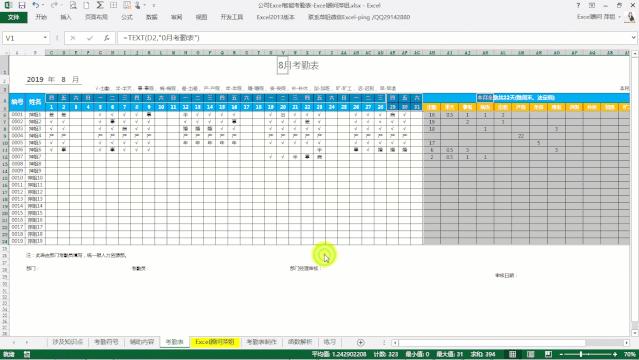Switch to the 审阅 (Review) ribbon tab

click(176, 17)
